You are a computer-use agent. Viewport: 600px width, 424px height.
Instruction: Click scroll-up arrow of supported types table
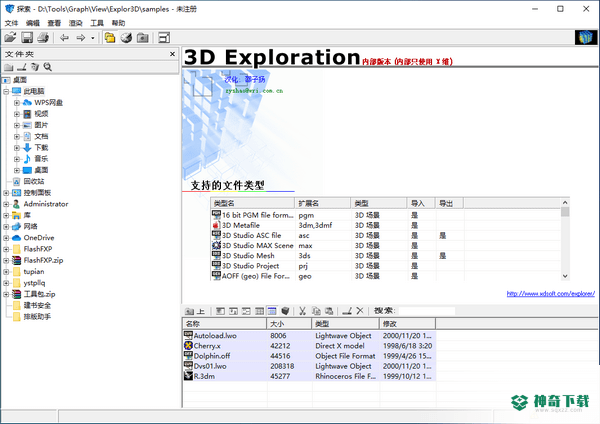[x=565, y=202]
